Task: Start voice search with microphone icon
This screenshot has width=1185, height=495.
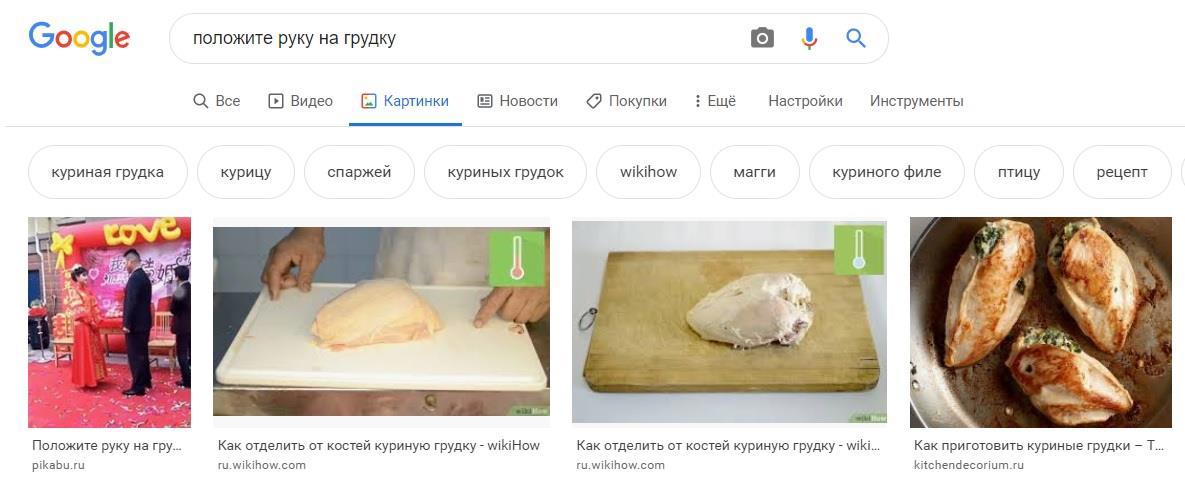Action: coord(809,38)
